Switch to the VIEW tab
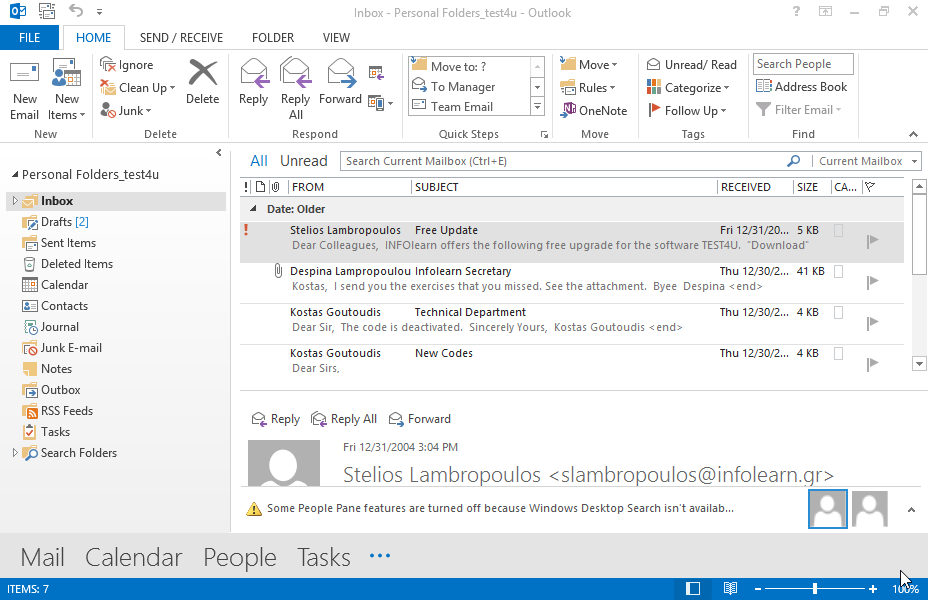 [x=336, y=38]
